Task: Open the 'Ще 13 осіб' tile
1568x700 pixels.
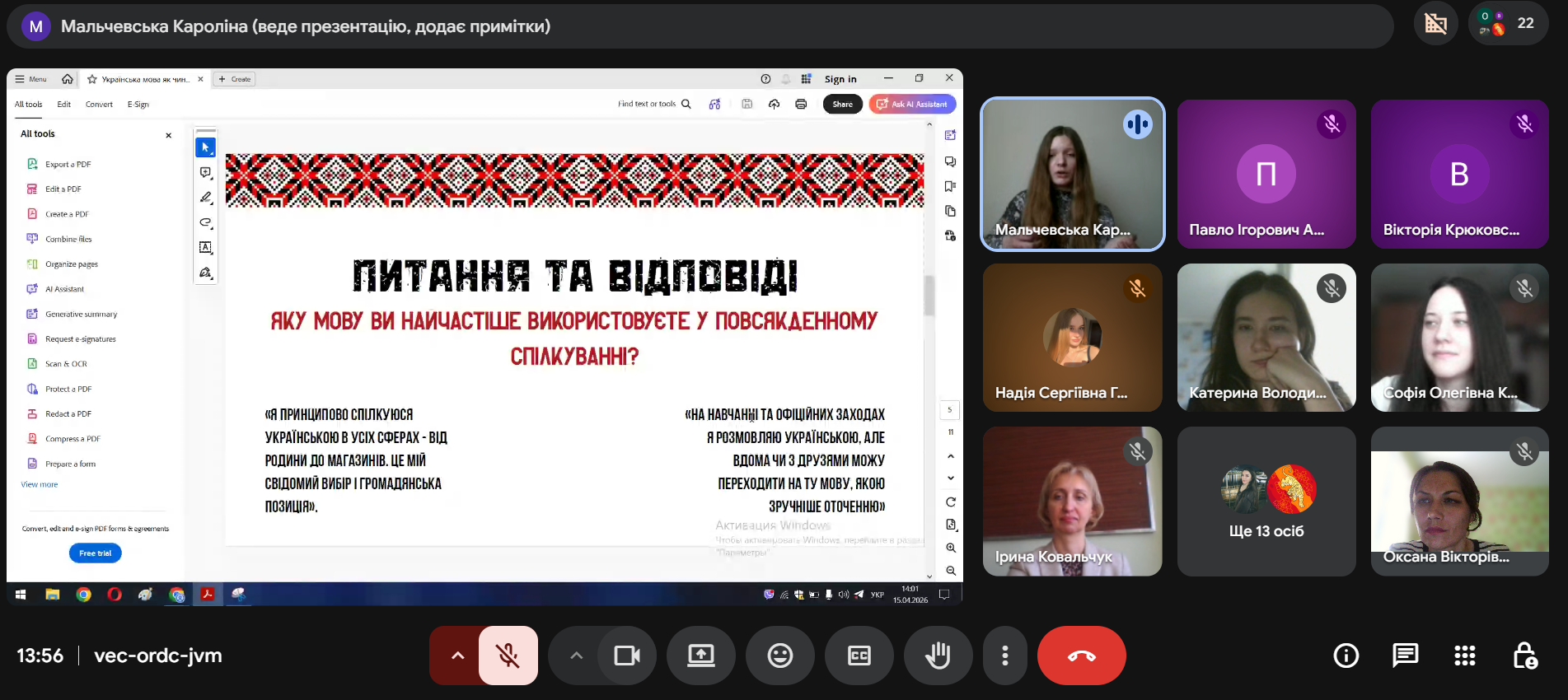Action: coord(1266,502)
